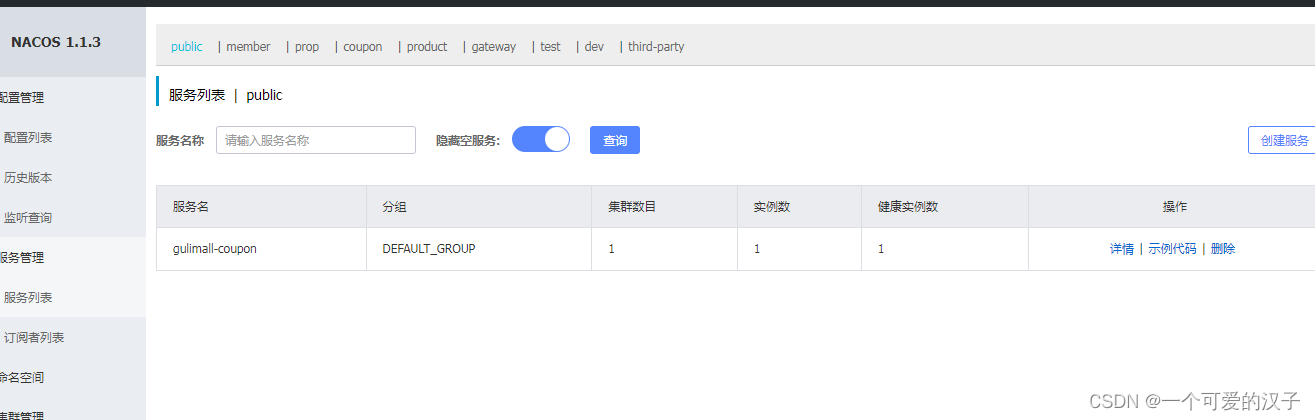
Task: Click the 查询 search button
Action: (x=615, y=140)
